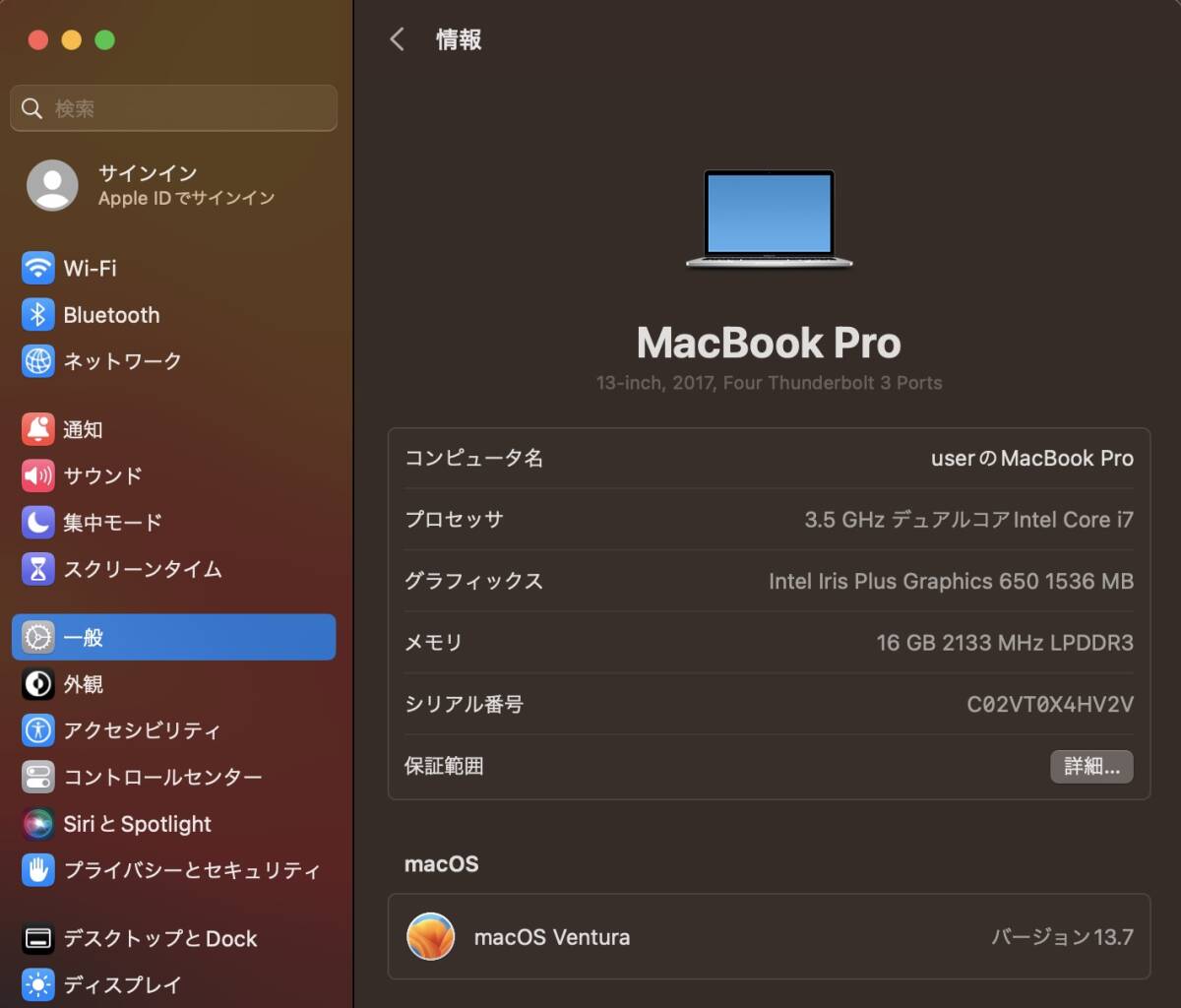Click the 外観 appearance icon
Viewport: 1181px width, 1008px height.
38,684
